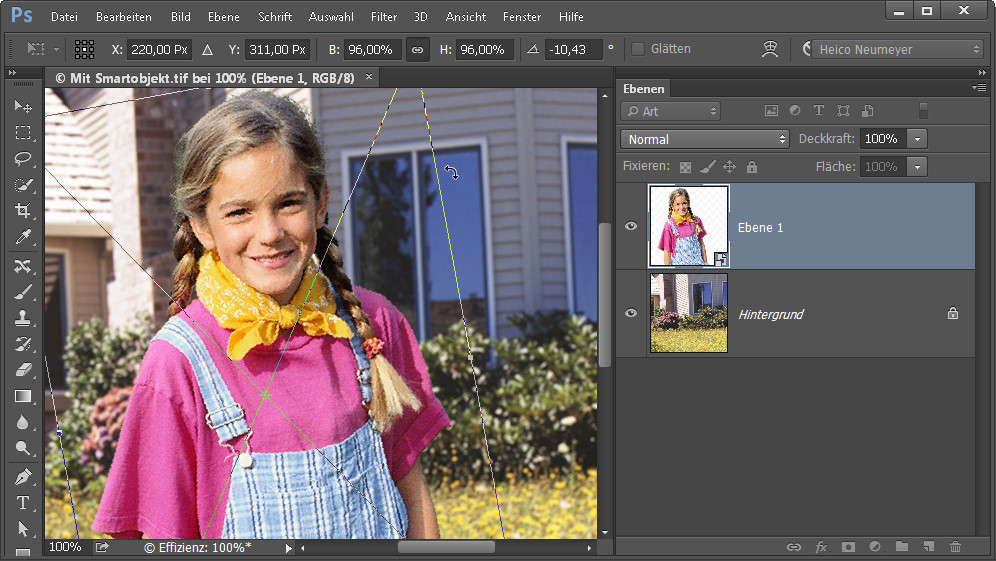
Task: Switch to warp mode icon
Action: click(x=769, y=49)
